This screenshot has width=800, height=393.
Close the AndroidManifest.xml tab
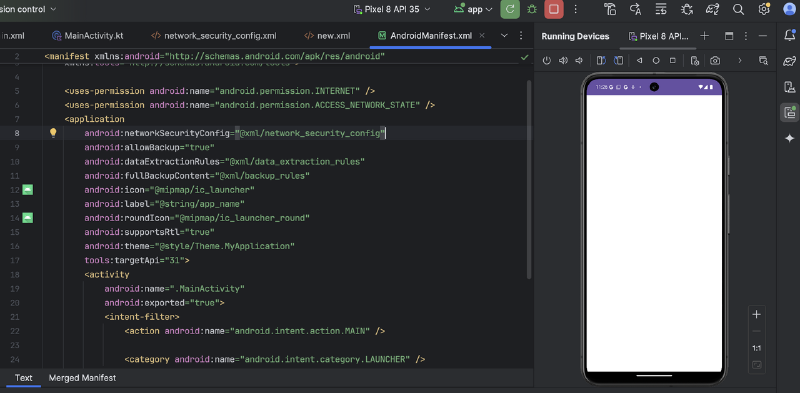[x=483, y=36]
